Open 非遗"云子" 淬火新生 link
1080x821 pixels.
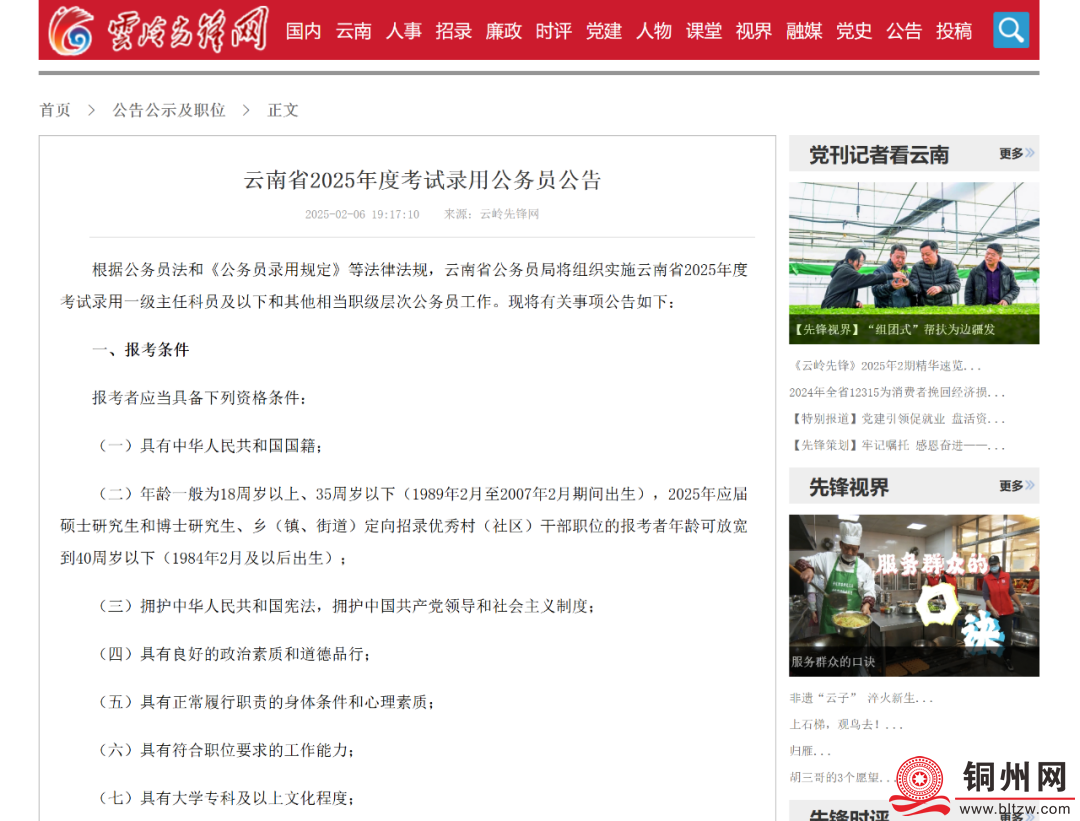click(861, 698)
